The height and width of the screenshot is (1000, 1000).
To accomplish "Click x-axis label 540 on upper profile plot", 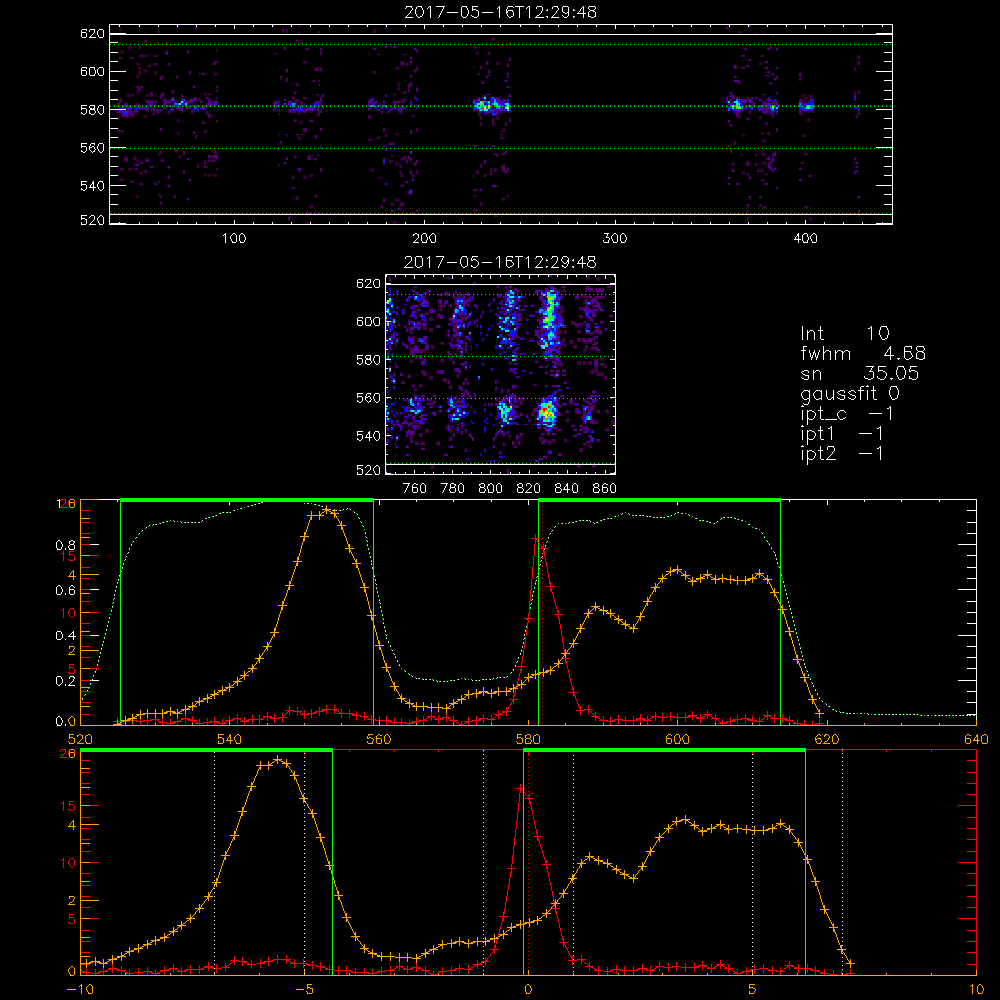I will (x=230, y=739).
